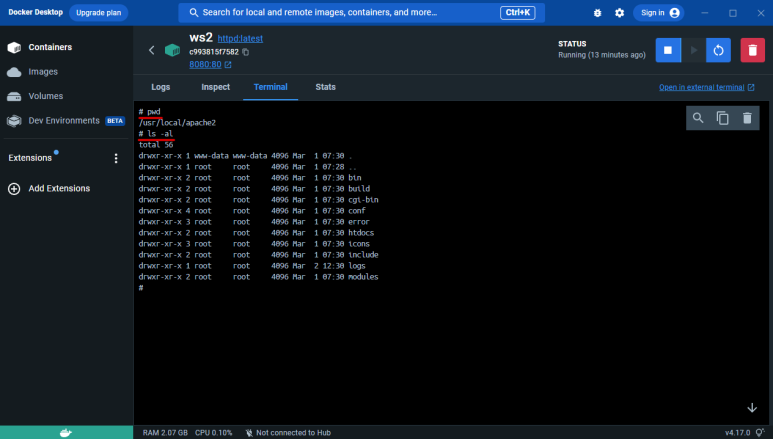Click the Ctrl+K shortcut badge
Image resolution: width=773 pixels, height=439 pixels.
point(518,13)
